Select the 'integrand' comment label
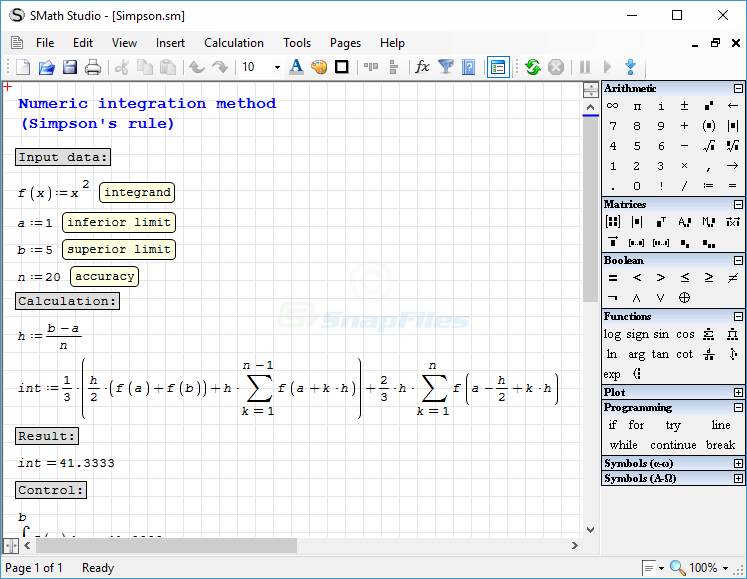The height and width of the screenshot is (579, 747). 137,193
